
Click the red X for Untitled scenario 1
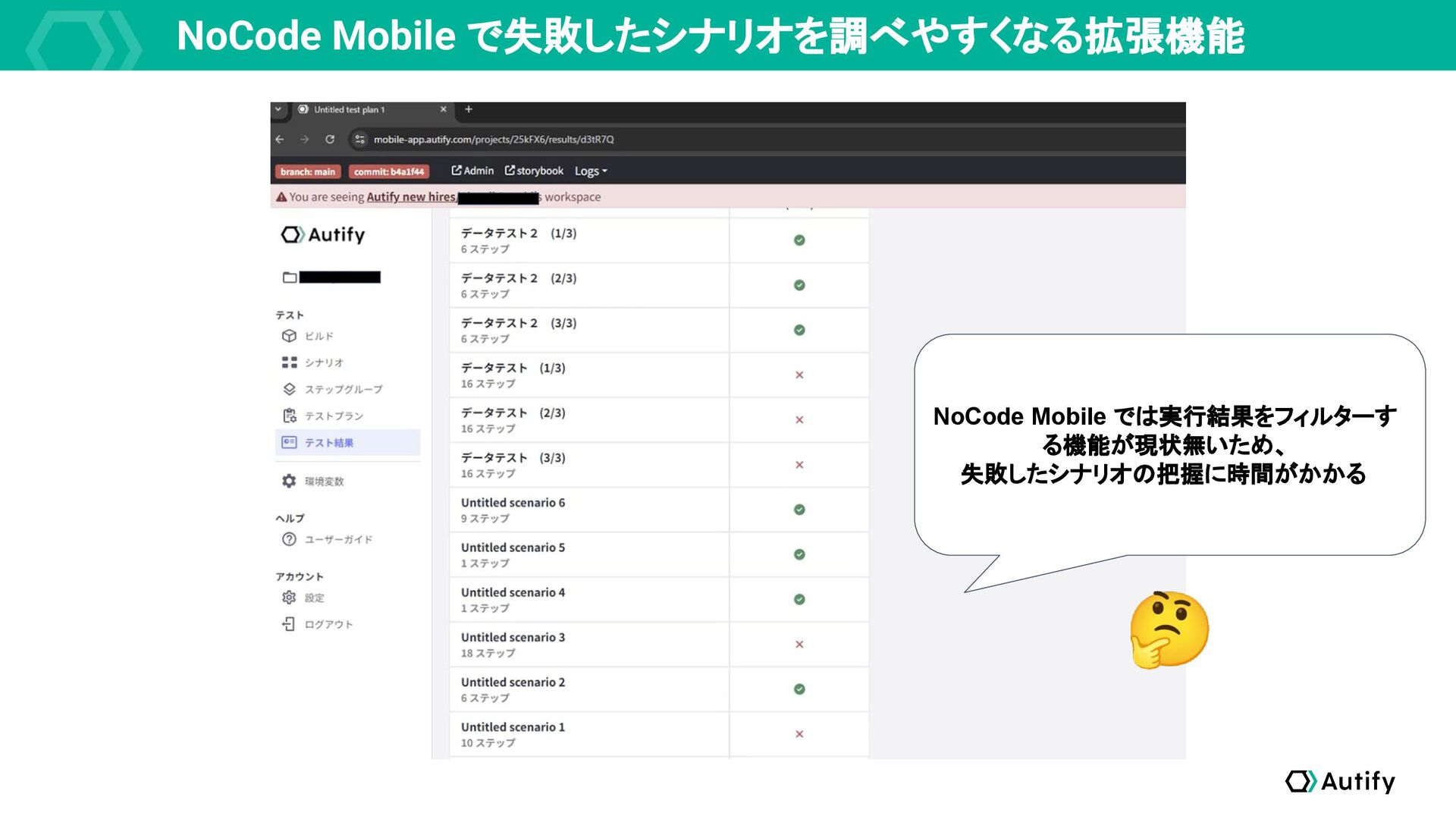click(x=799, y=734)
